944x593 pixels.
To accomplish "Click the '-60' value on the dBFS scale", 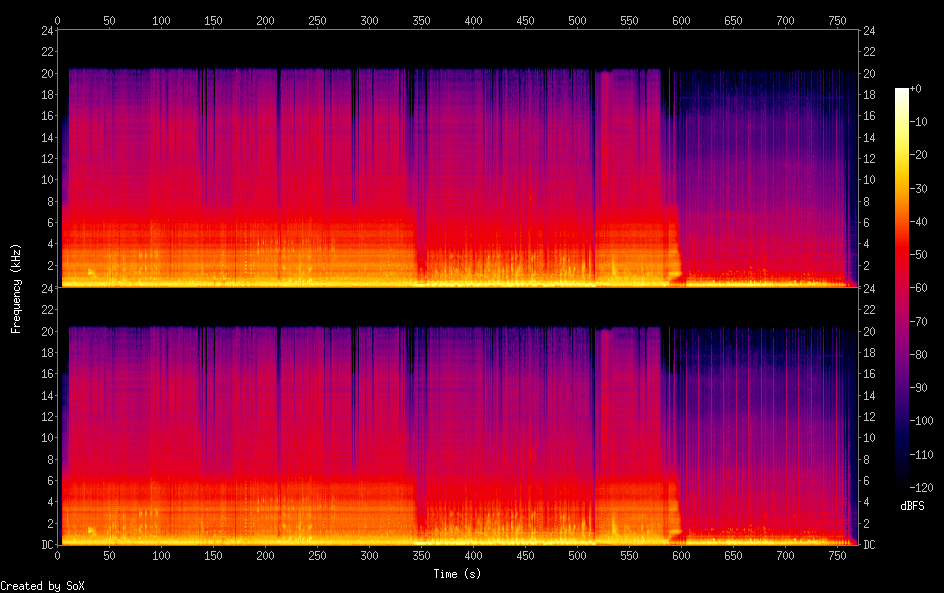I will pos(918,288).
